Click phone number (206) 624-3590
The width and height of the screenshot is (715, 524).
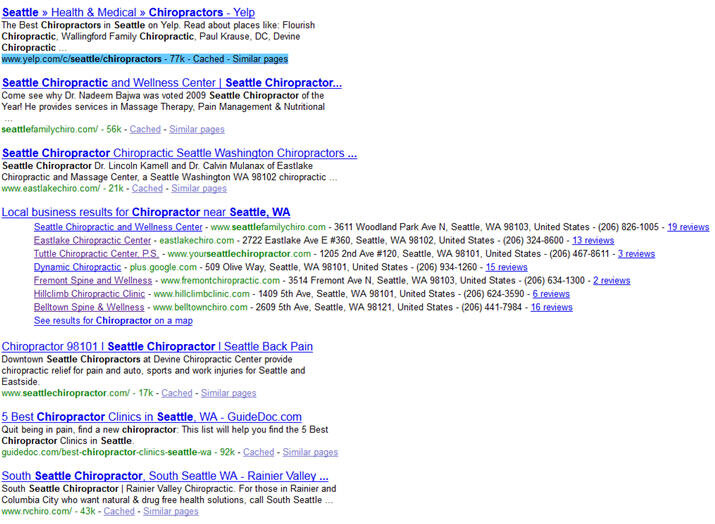click(493, 294)
